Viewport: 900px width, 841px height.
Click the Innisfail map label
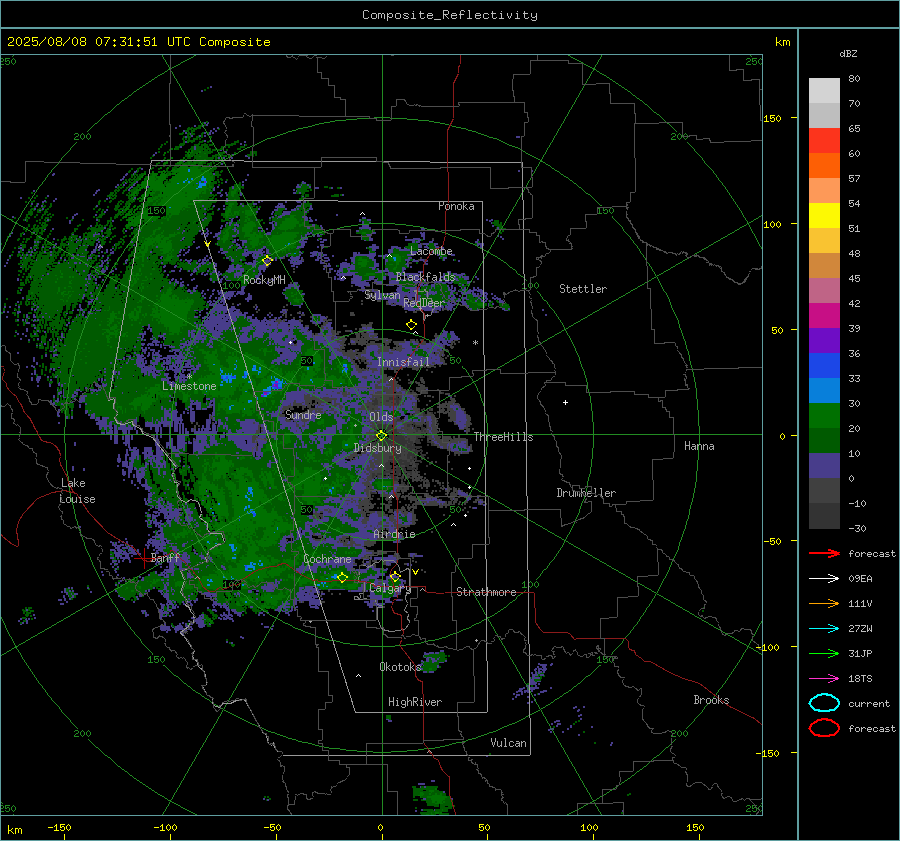click(404, 362)
